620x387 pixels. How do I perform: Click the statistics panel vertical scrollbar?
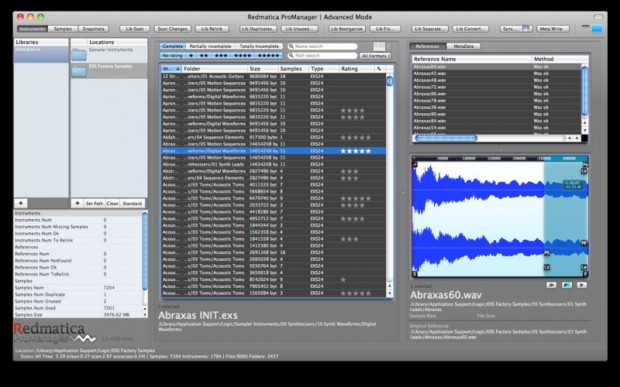pos(144,250)
